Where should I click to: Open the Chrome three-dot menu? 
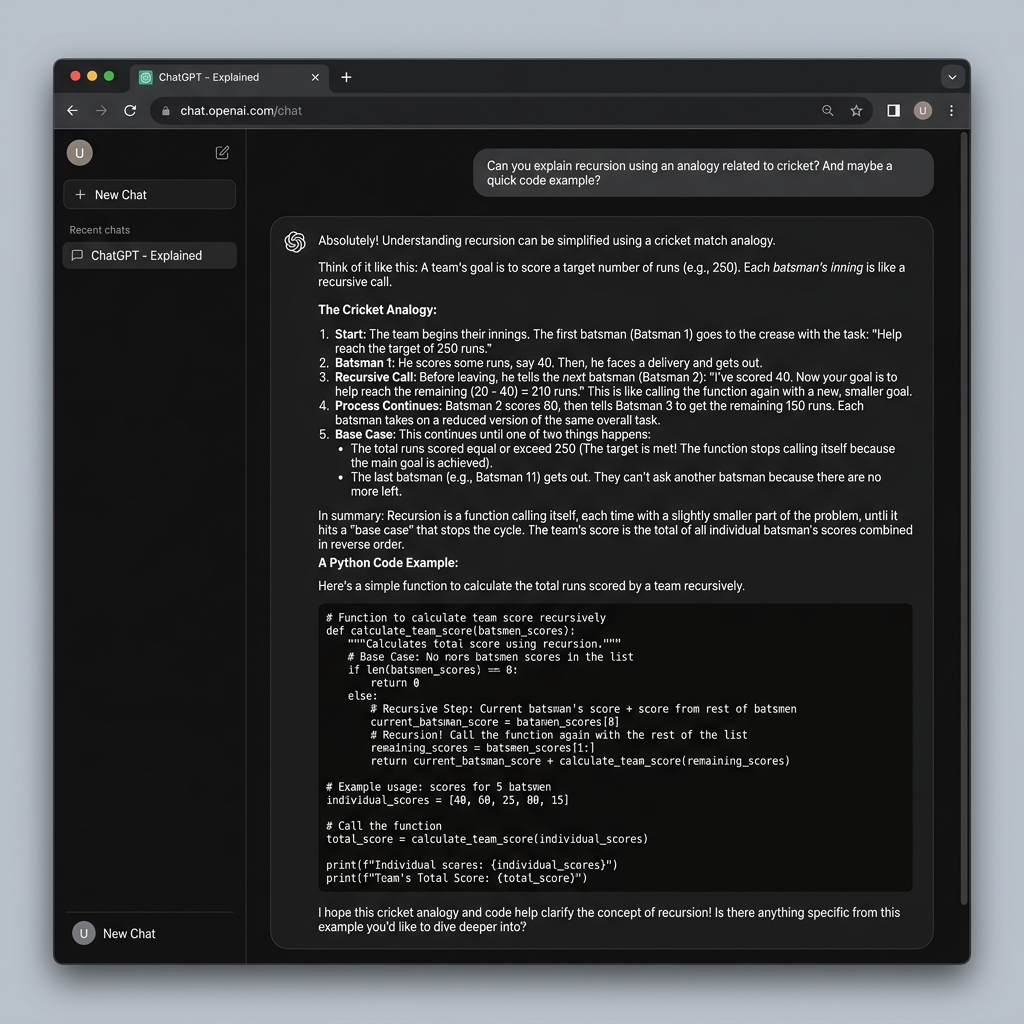point(952,110)
